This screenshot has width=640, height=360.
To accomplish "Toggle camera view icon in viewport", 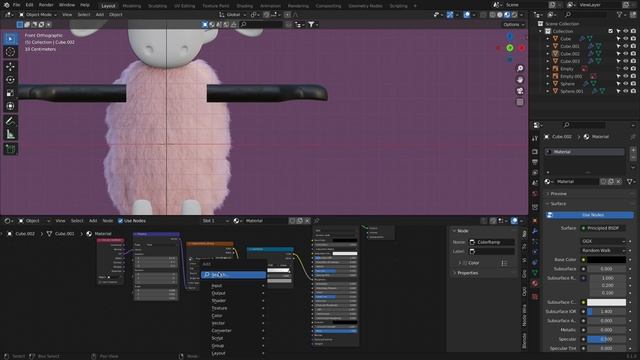I will point(520,91).
